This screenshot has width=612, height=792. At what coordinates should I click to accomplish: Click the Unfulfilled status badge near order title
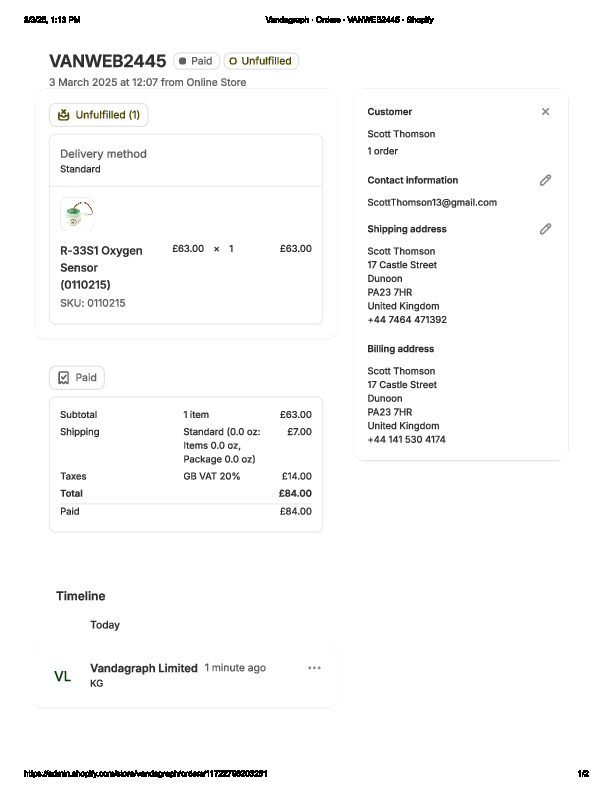[261, 61]
